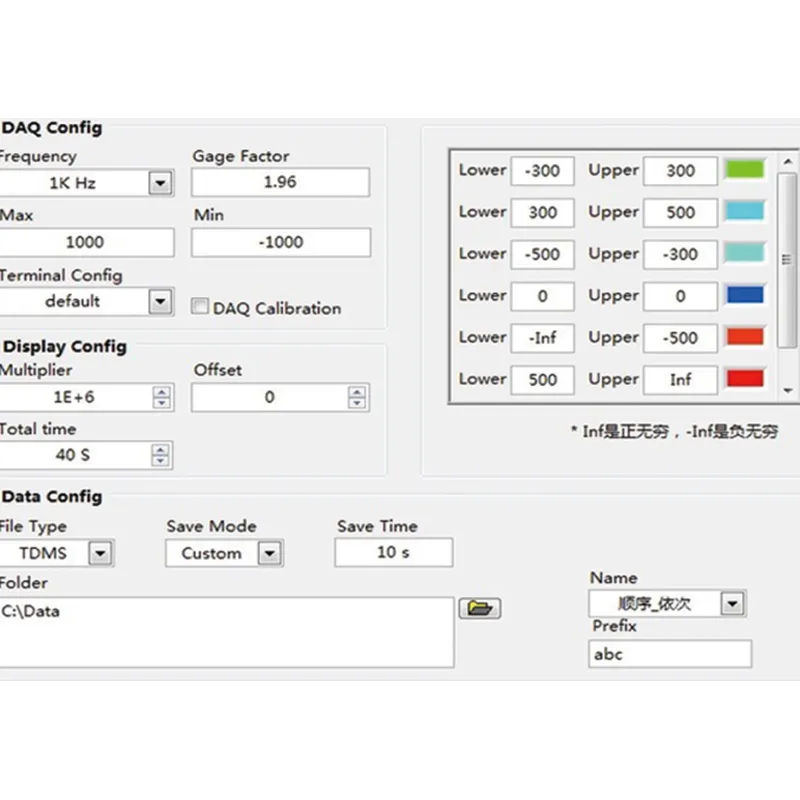Open the Terminal Config dropdown
800x800 pixels.
[x=159, y=301]
